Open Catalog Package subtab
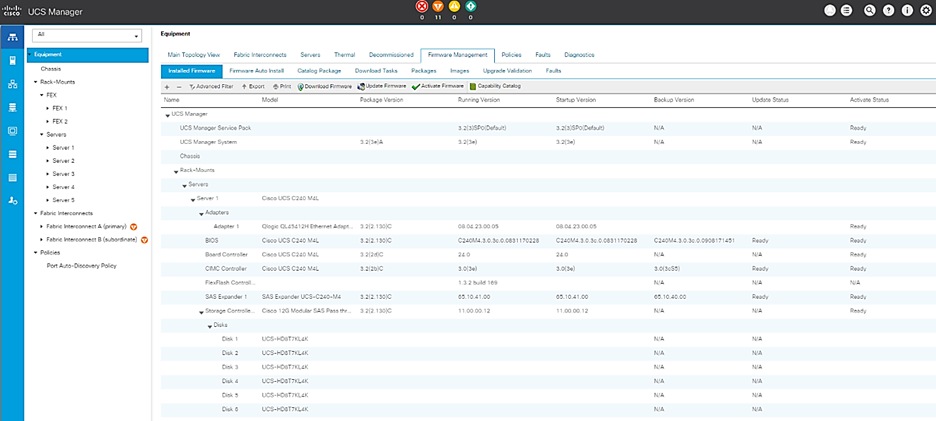 (x=319, y=71)
